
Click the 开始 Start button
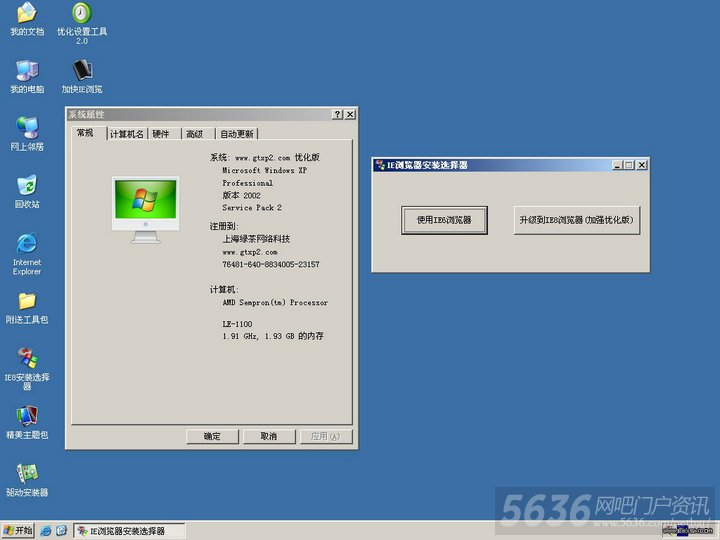17,531
